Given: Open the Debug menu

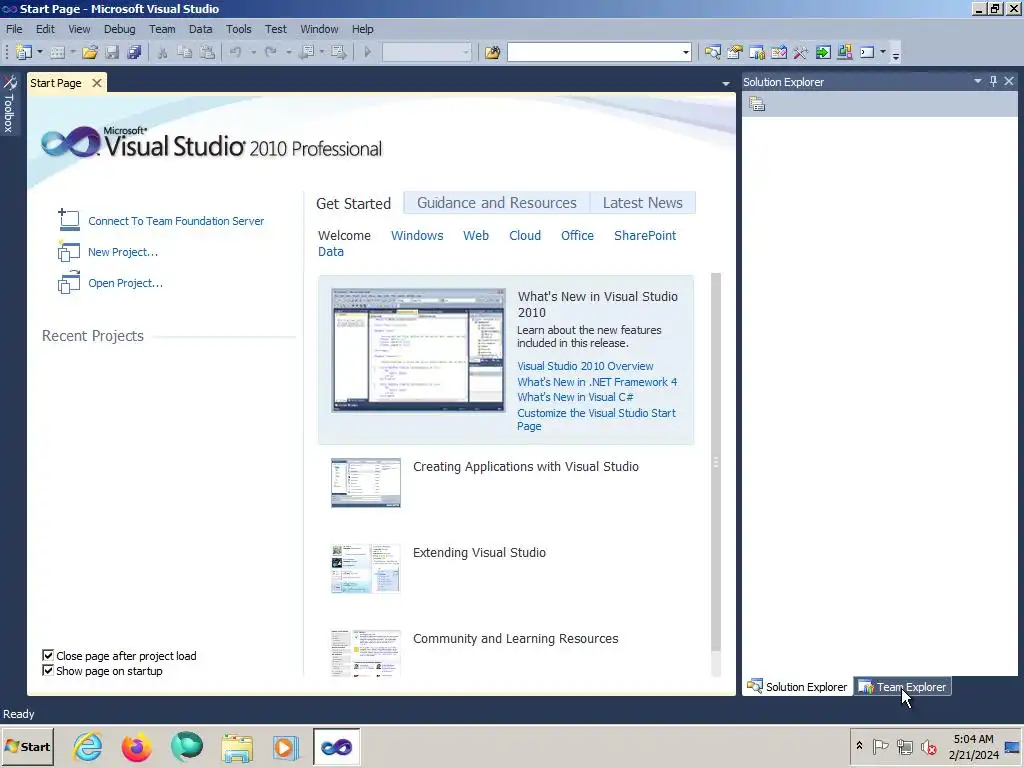Looking at the screenshot, I should pyautogui.click(x=120, y=29).
